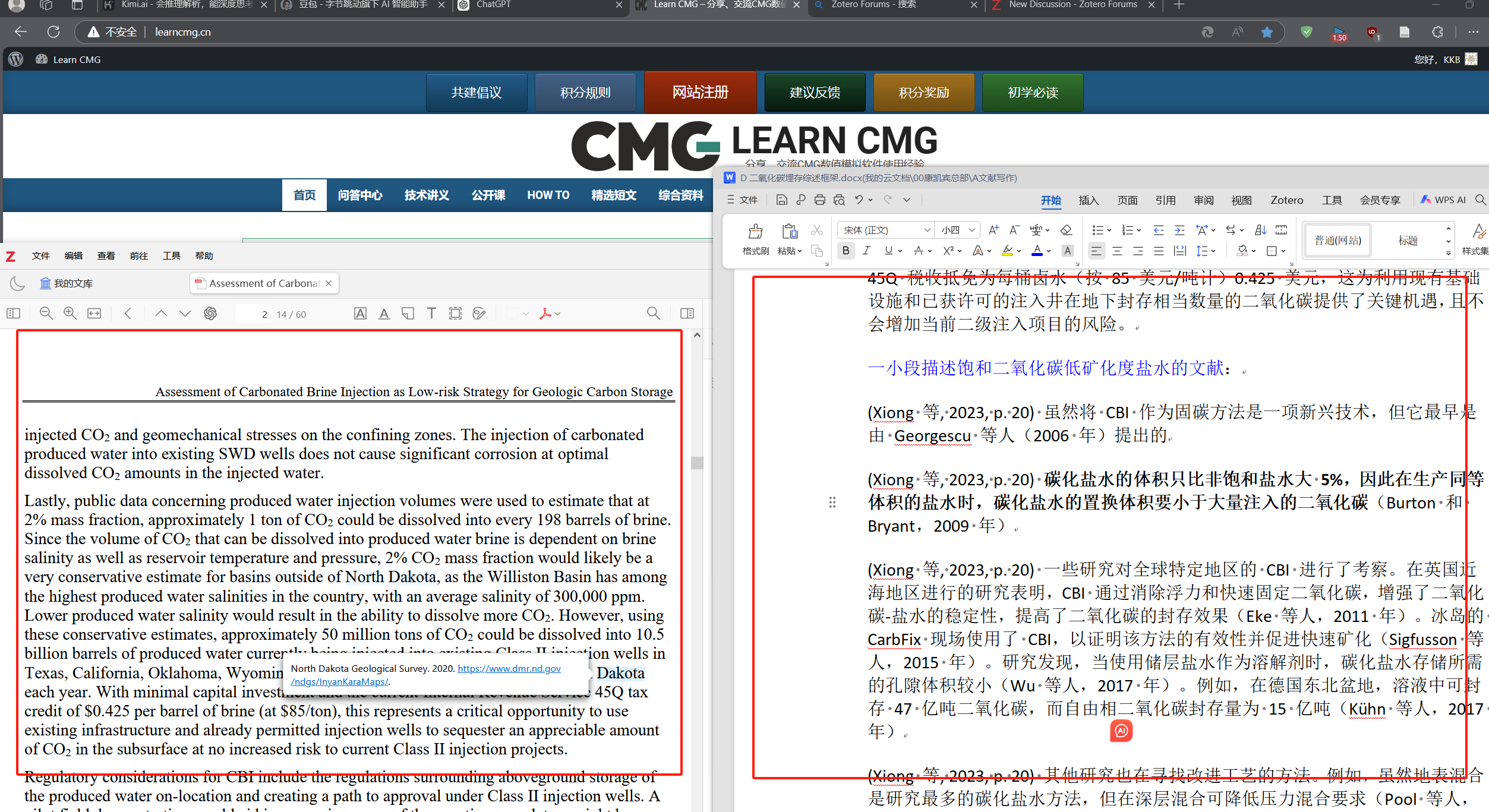Click the yellow highlight color button
1489x812 pixels.
coord(1007,251)
